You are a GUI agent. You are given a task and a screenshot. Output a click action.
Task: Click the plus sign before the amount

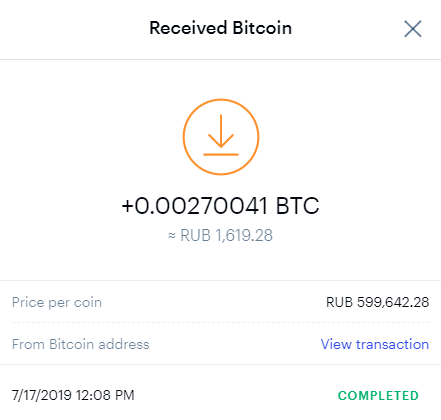128,206
